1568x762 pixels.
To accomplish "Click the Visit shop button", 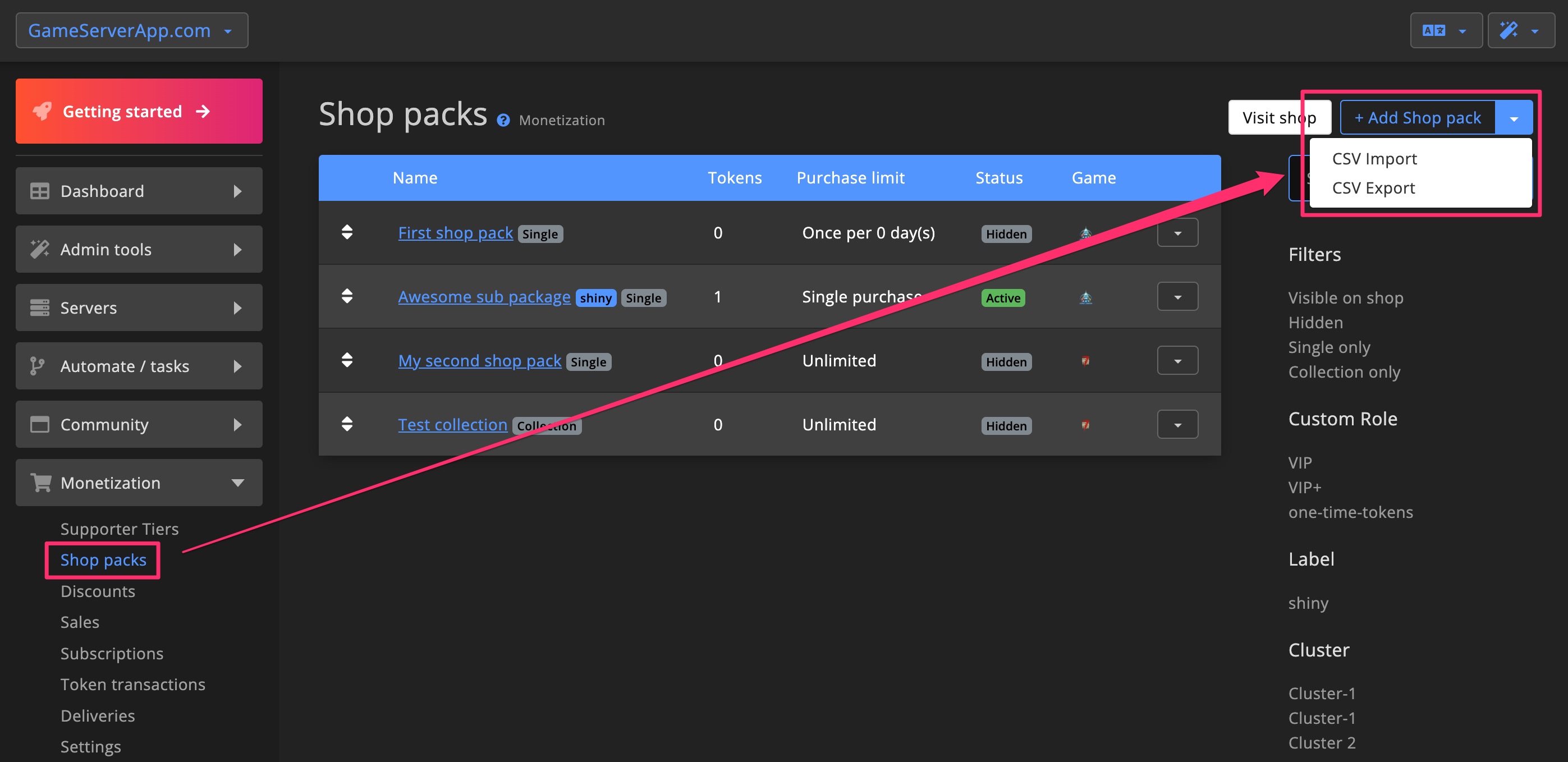I will [1280, 117].
